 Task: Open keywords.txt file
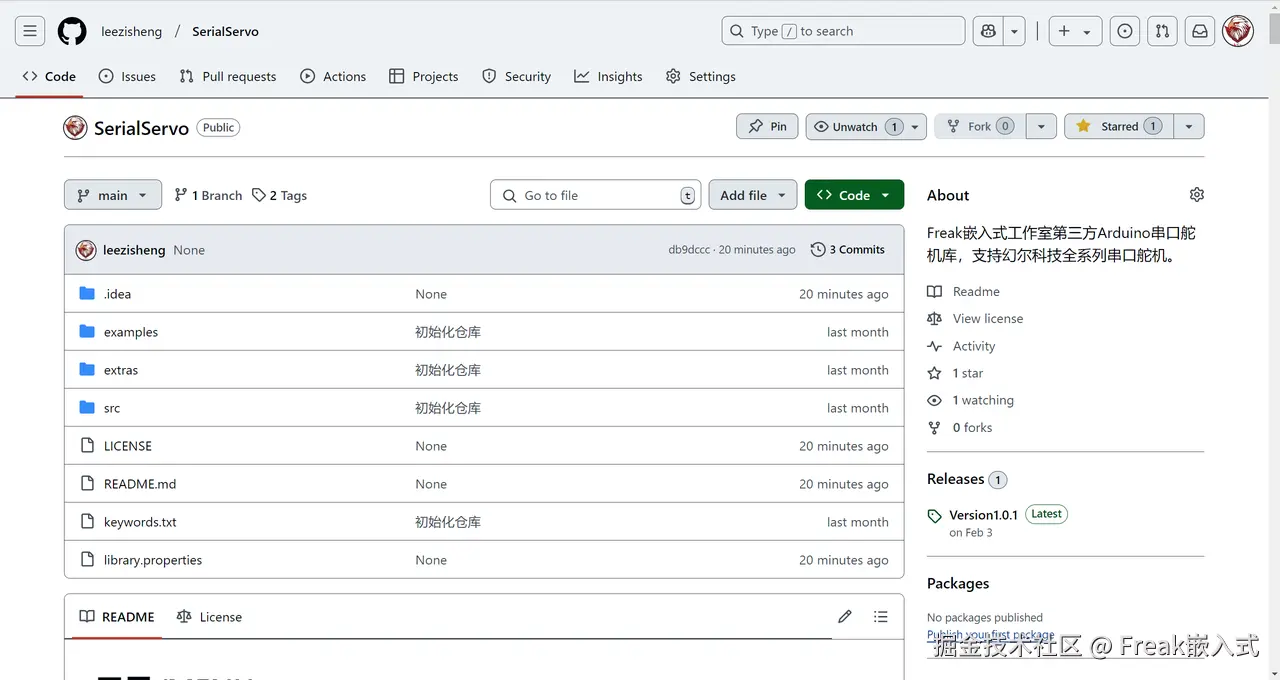140,522
